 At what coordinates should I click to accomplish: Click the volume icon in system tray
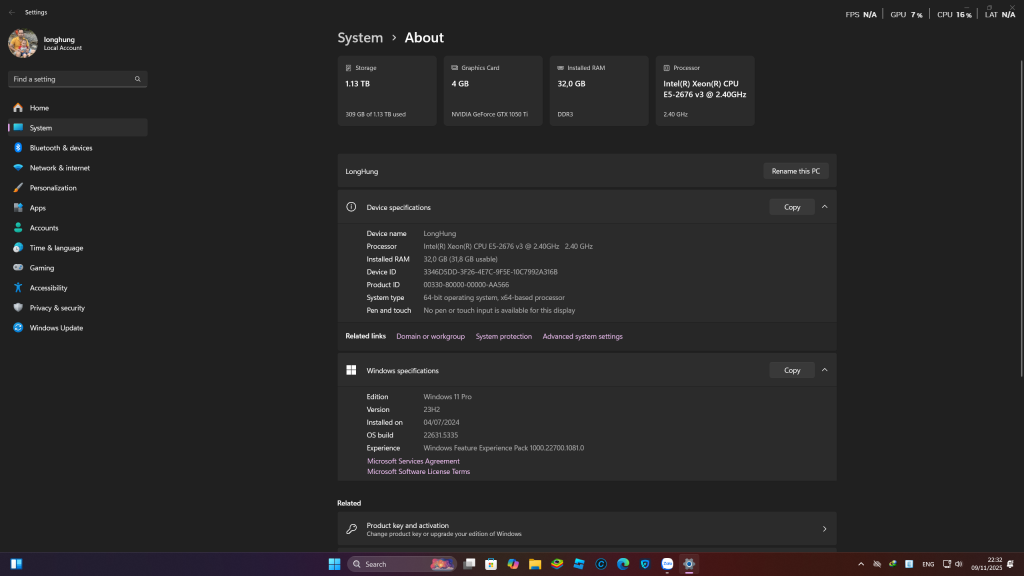(x=959, y=564)
